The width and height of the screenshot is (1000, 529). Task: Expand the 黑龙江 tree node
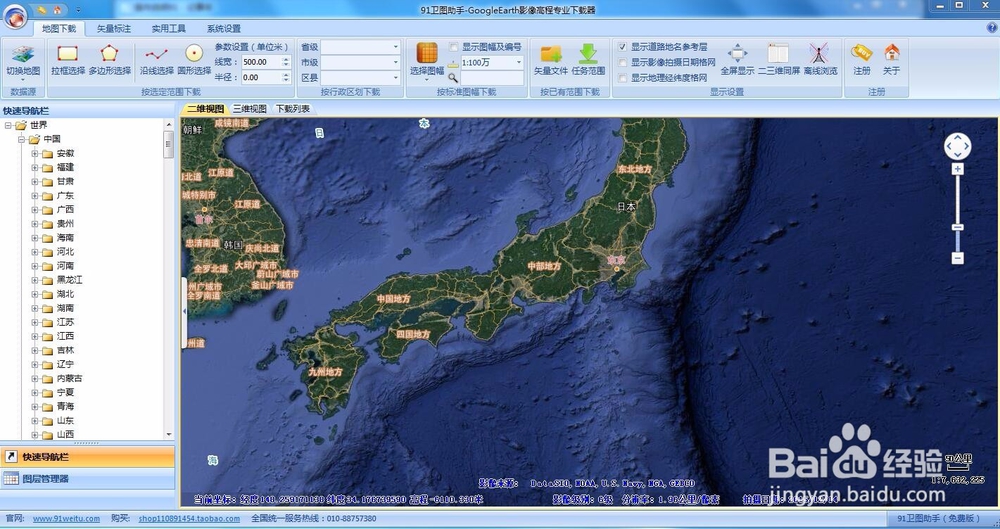coord(34,279)
